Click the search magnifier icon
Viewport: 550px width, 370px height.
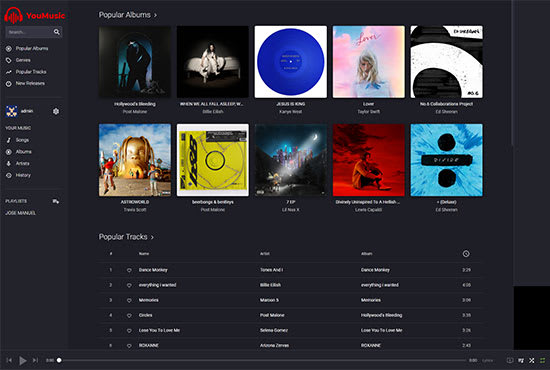56,32
